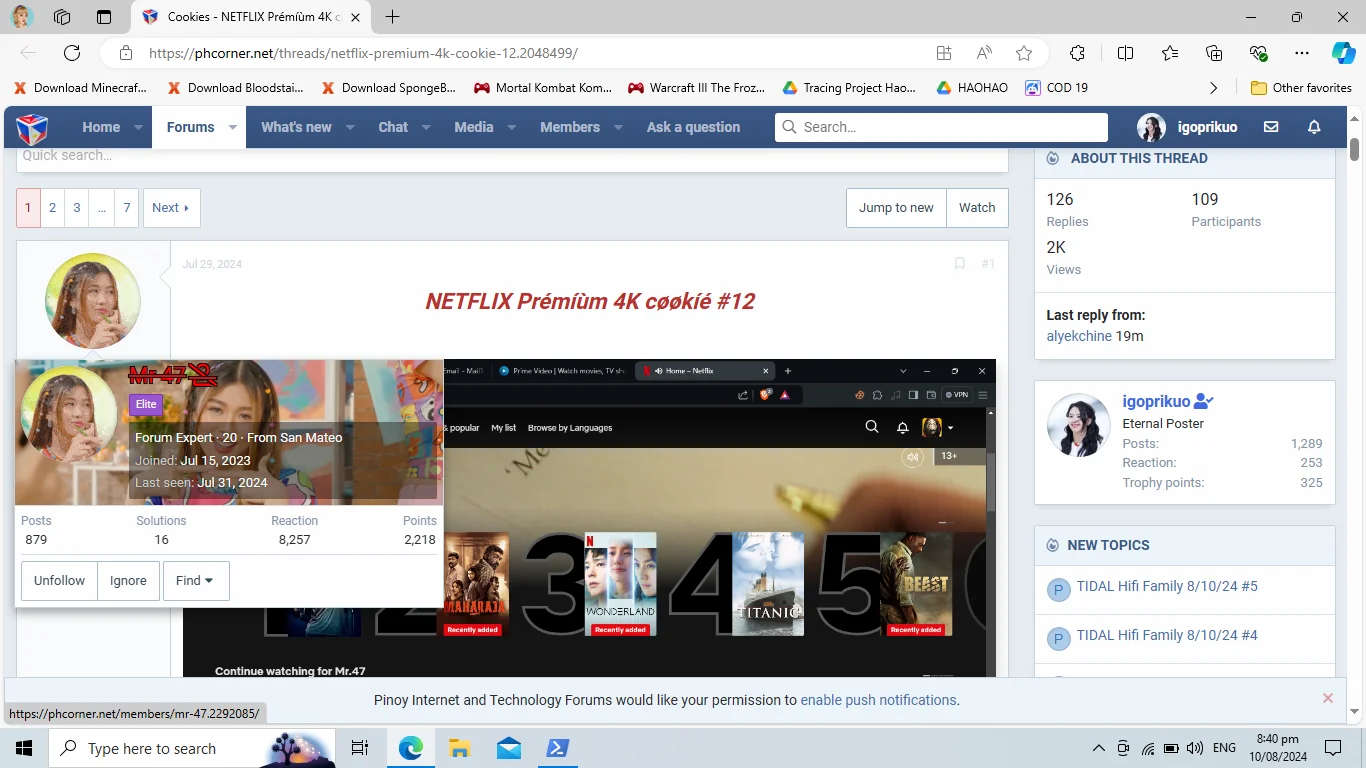Add page to favorites star icon
Screen dimensions: 1366x768
[1024, 53]
